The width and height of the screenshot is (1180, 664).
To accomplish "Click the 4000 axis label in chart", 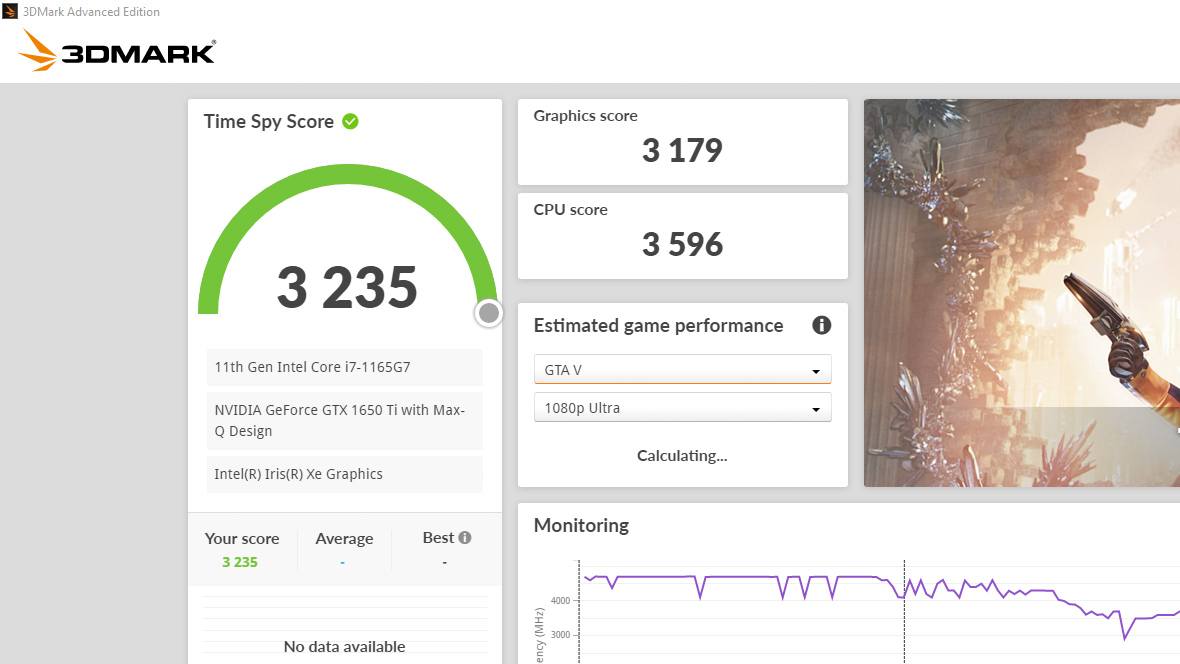I will pos(561,601).
